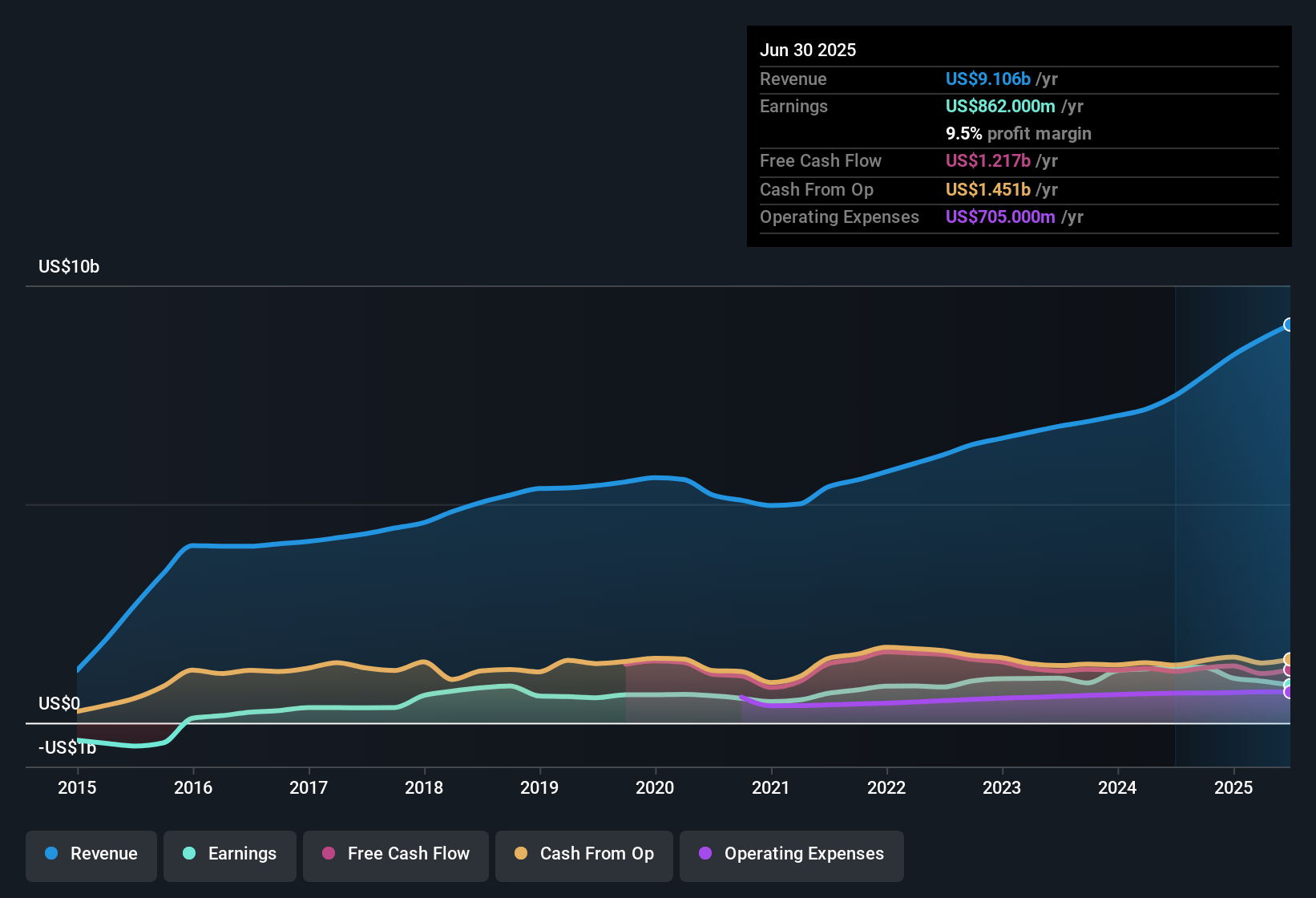Click the US$10b y-axis label
Screen dimensions: 1316x898
click(68, 266)
